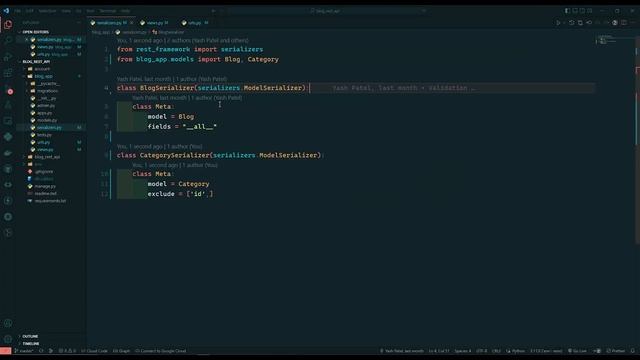Screen dimensions: 640x360
Task: Click the synchronize changes icon in status bar
Action: point(41,351)
